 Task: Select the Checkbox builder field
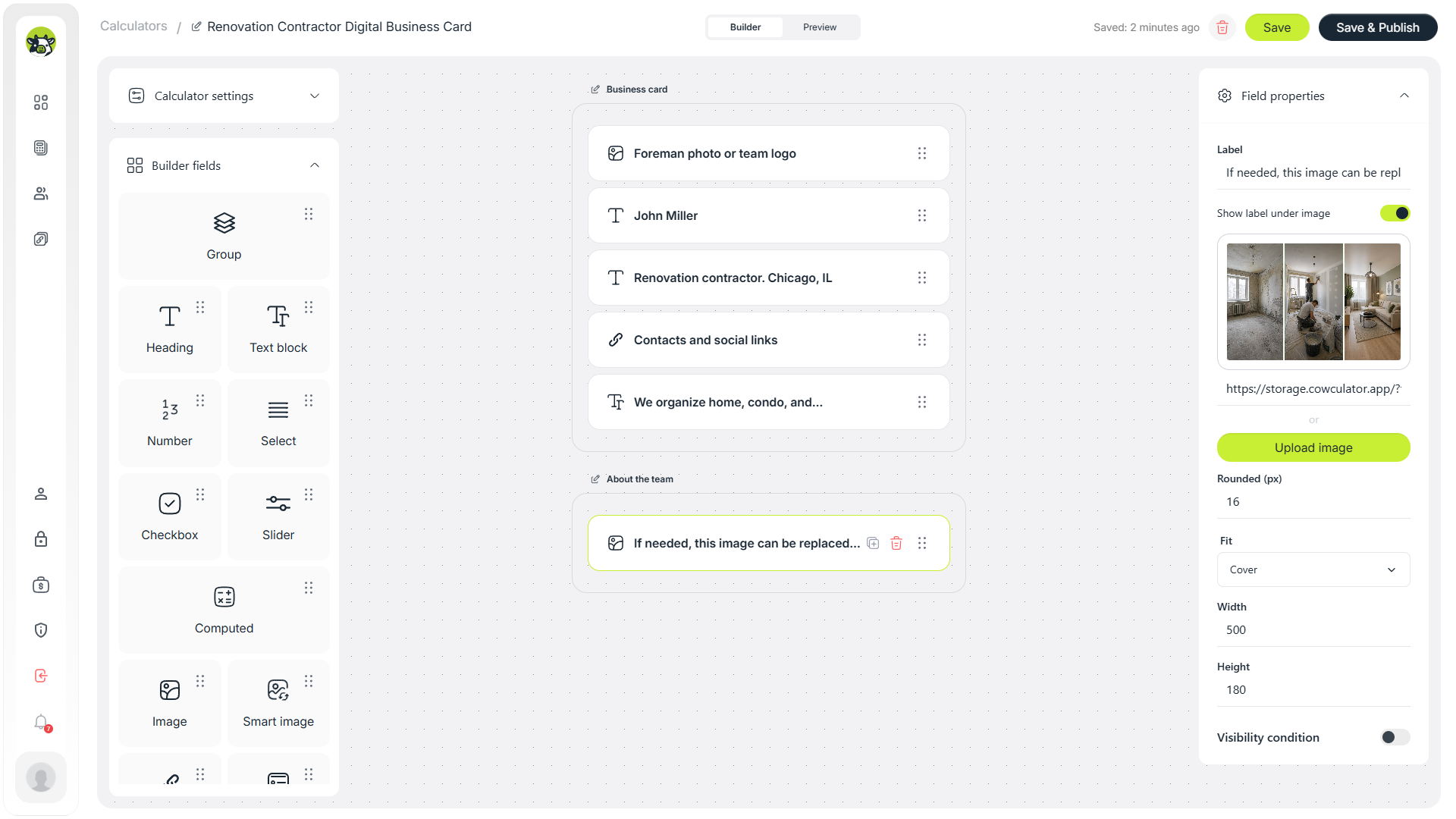coord(170,517)
